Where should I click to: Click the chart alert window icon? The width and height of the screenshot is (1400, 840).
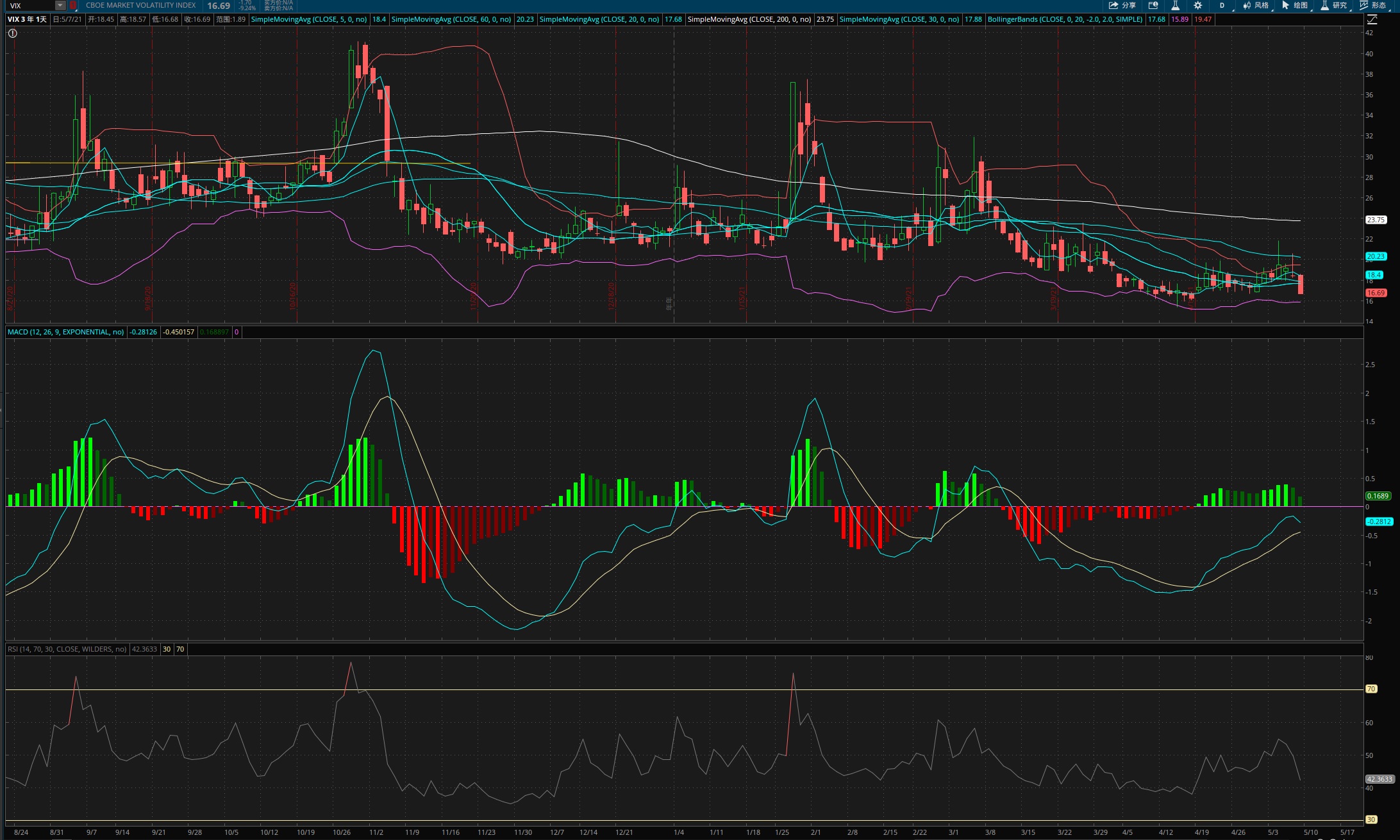(1153, 5)
